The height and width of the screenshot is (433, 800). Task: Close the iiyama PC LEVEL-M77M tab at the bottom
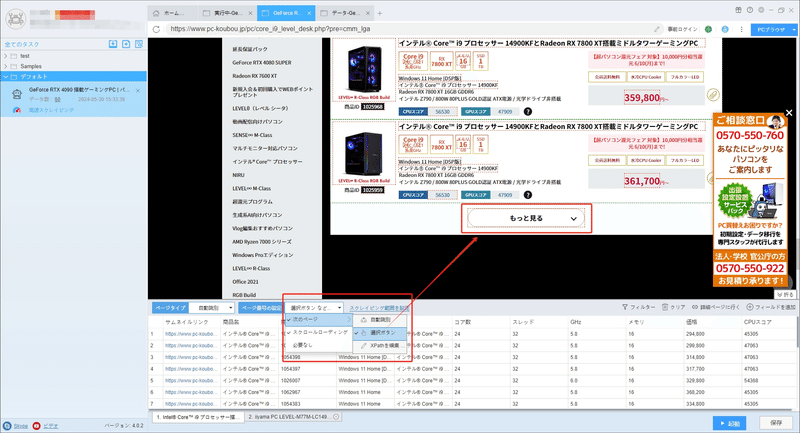[336, 417]
